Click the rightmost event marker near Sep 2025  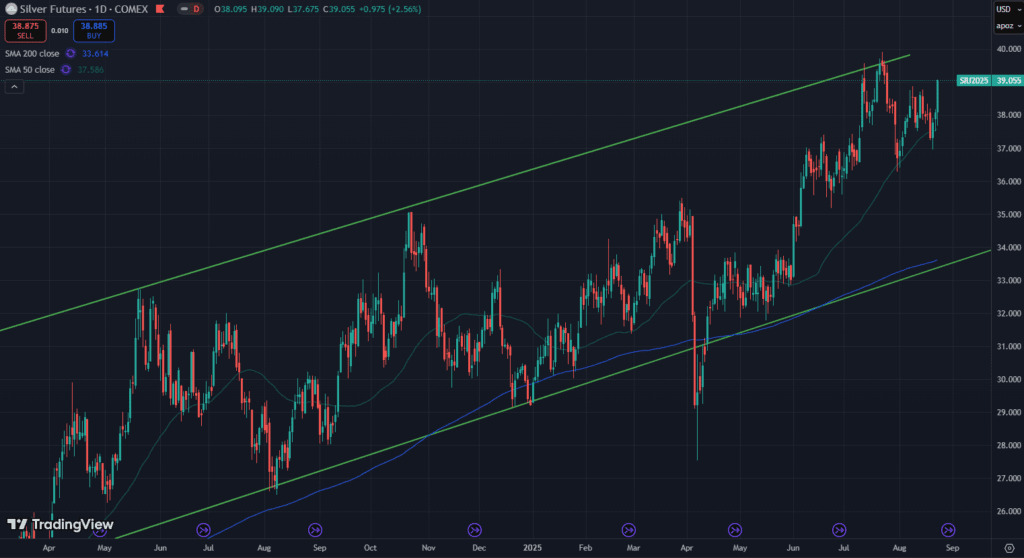pos(949,529)
